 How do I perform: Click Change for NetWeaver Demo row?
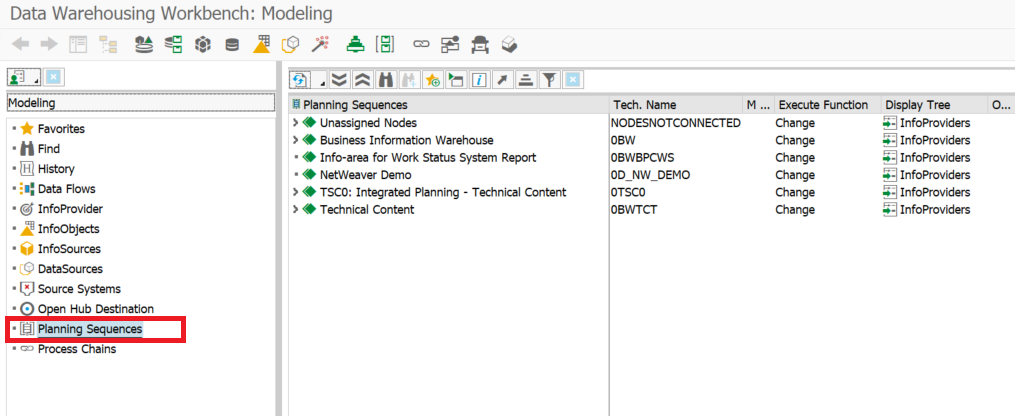[x=795, y=175]
